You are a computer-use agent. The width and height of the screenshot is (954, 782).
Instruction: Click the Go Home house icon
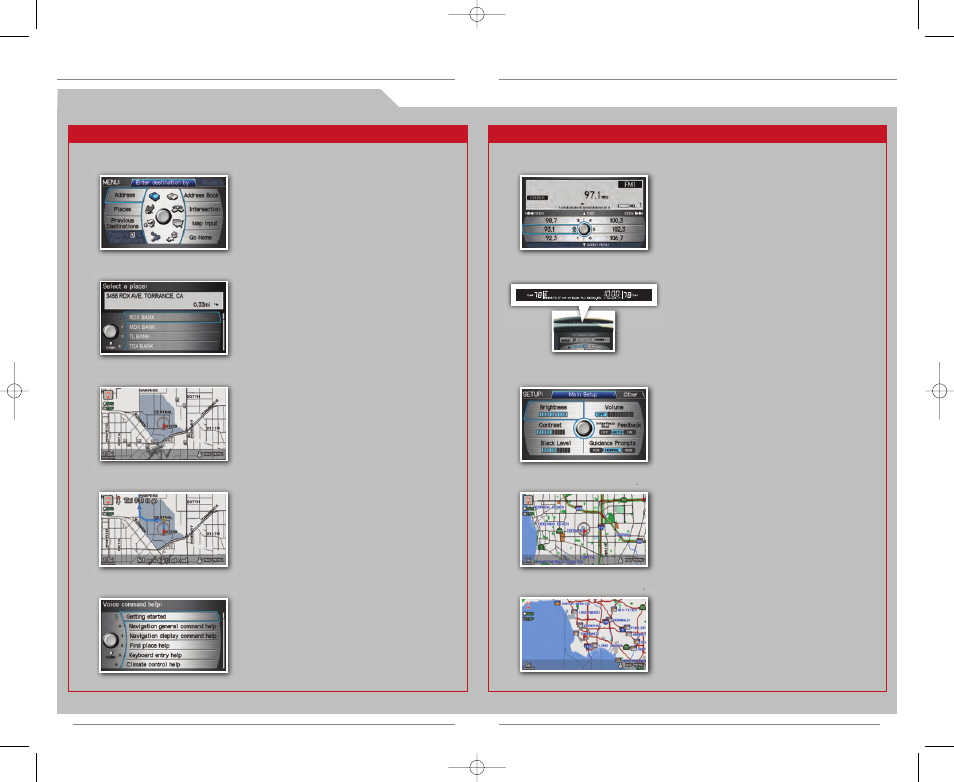[x=173, y=236]
